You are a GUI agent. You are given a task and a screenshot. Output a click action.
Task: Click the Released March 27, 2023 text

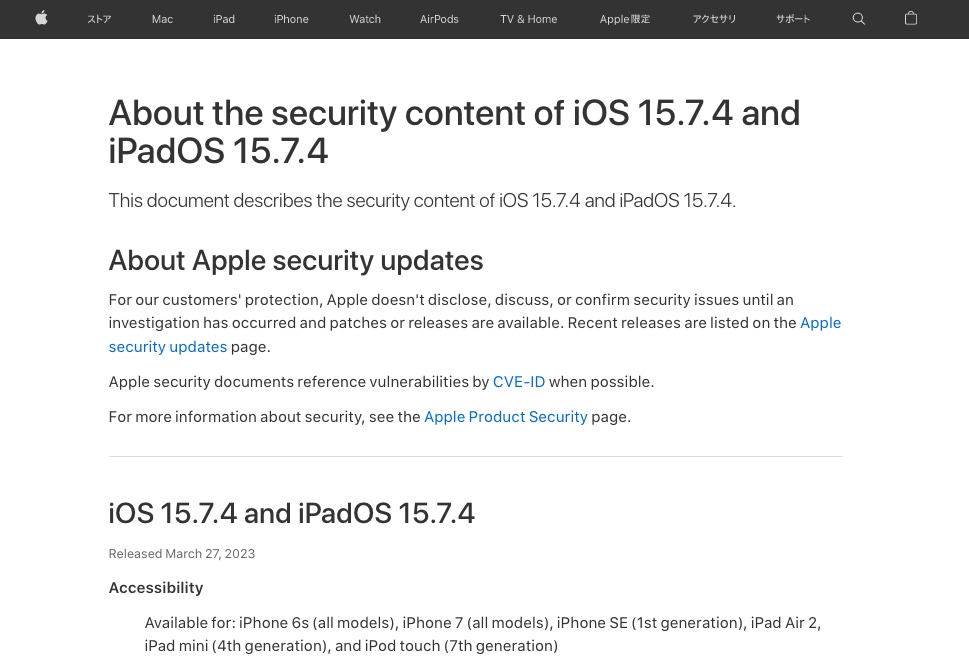point(181,553)
